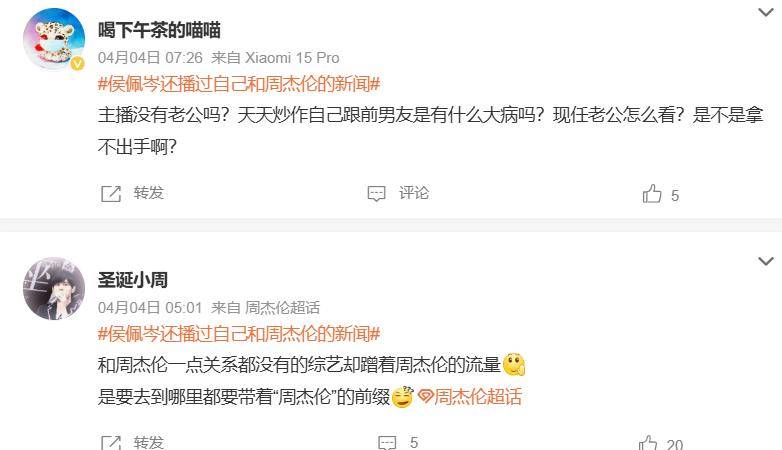Image resolution: width=782 pixels, height=450 pixels.
Task: Open the orange 周杰伦超话 link in the post text
Action: (478, 397)
